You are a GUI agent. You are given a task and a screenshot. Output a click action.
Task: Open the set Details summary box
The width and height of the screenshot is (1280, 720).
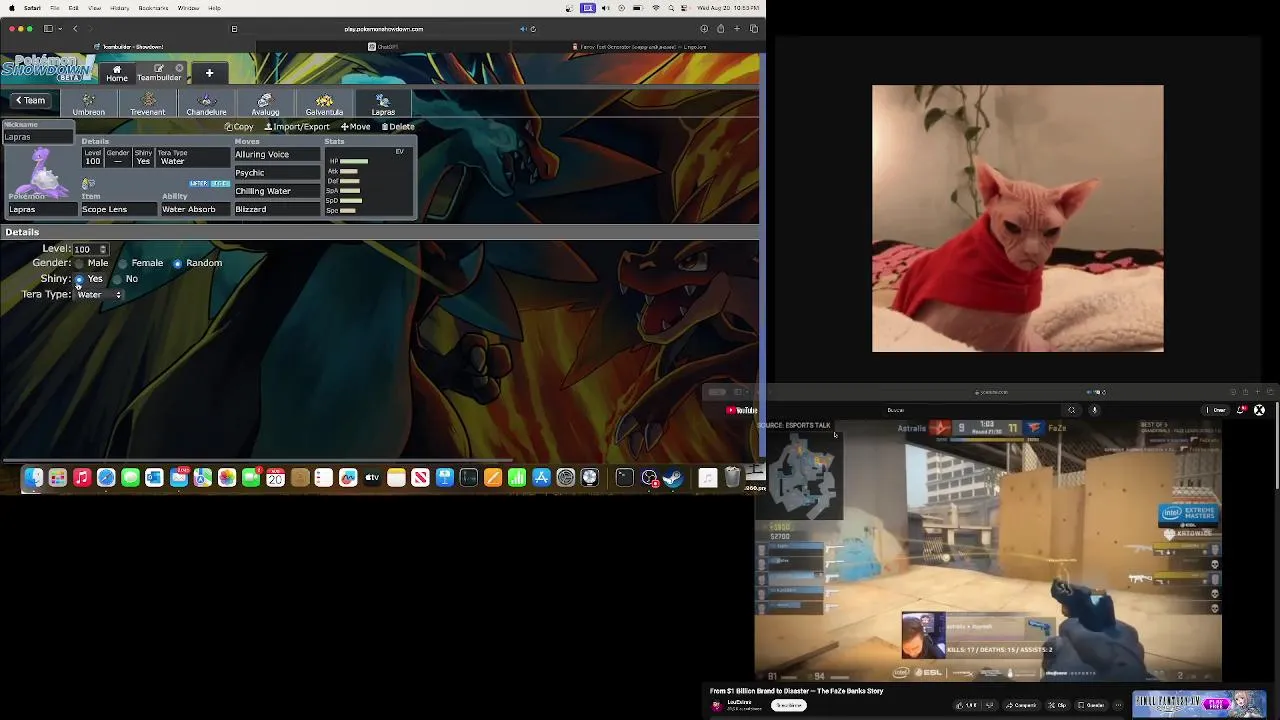tap(155, 155)
